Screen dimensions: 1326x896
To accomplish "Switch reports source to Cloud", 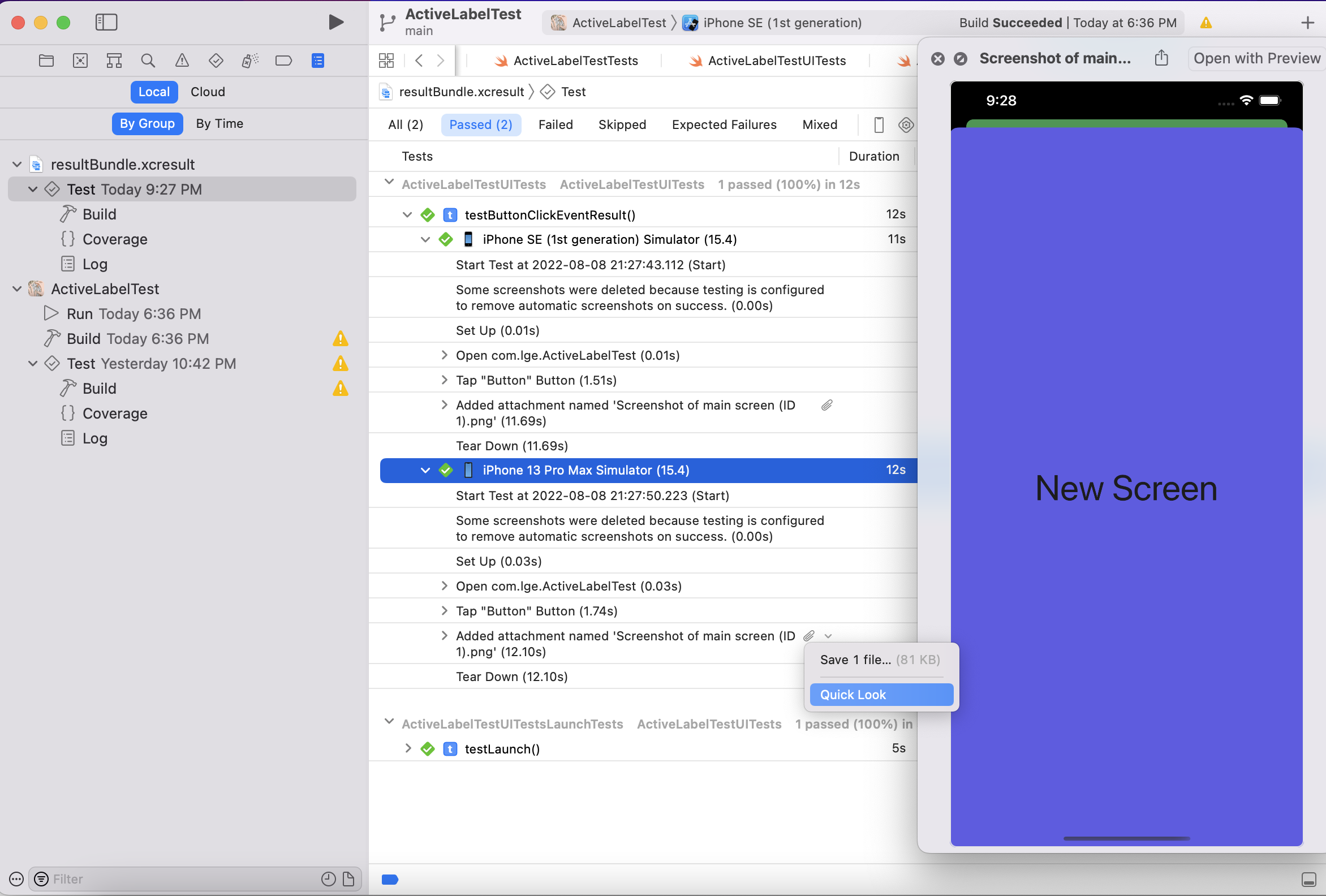I will [208, 92].
